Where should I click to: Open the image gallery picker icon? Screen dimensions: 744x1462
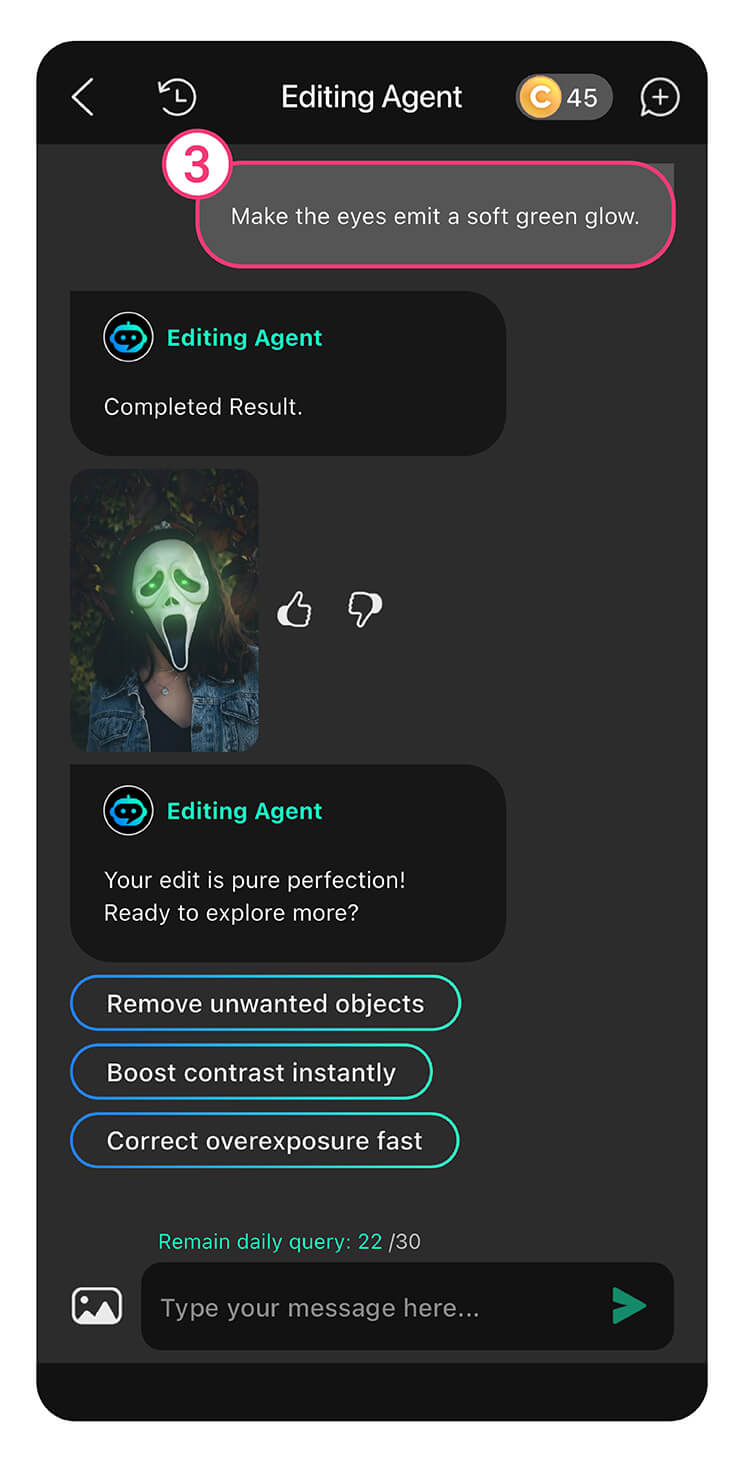[x=97, y=1306]
